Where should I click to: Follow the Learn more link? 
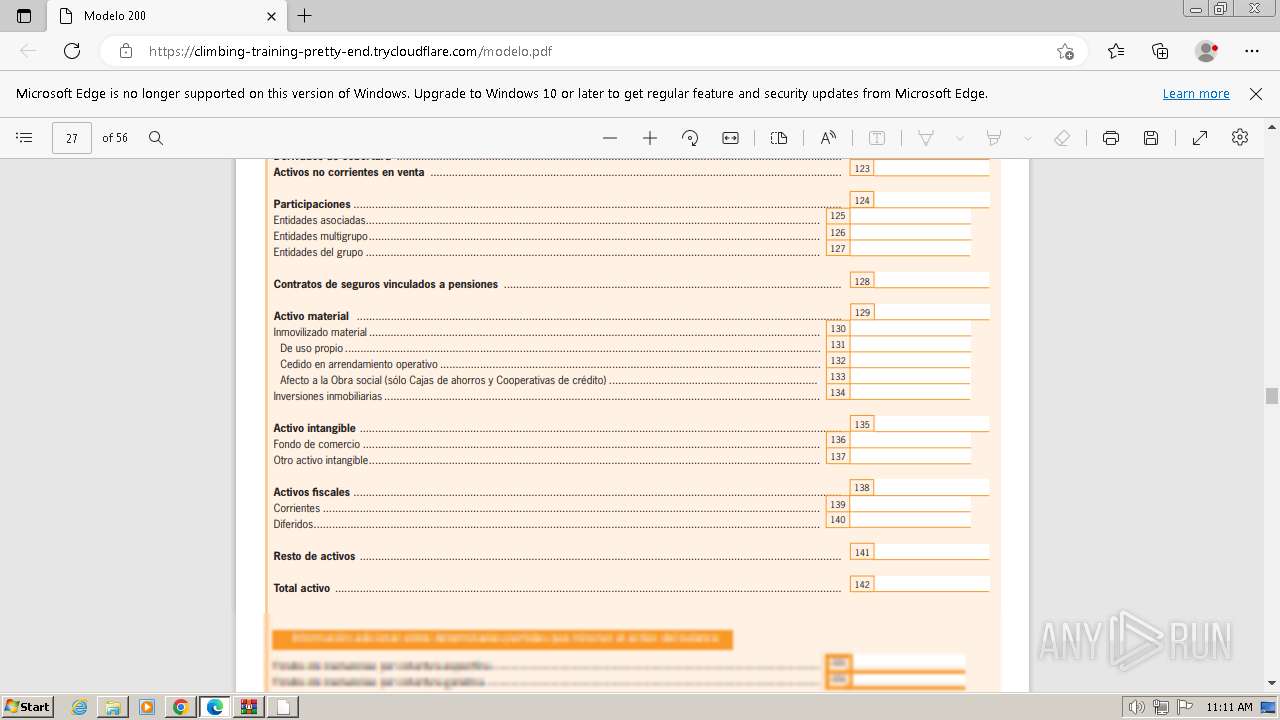1196,93
